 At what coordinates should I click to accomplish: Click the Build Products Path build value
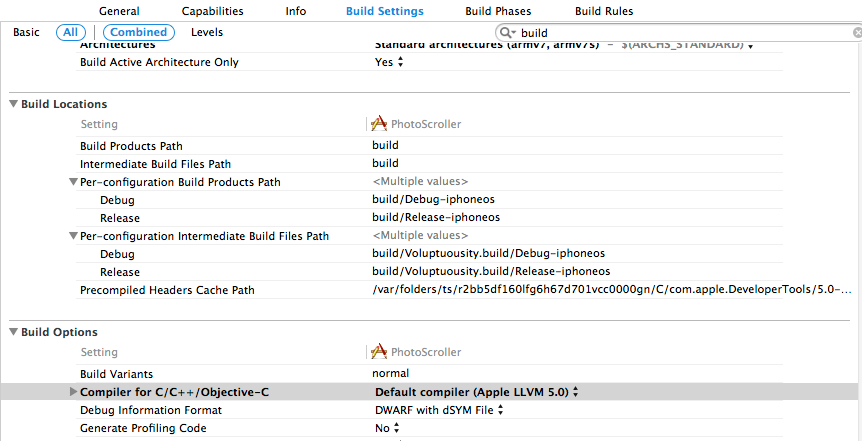pos(385,146)
